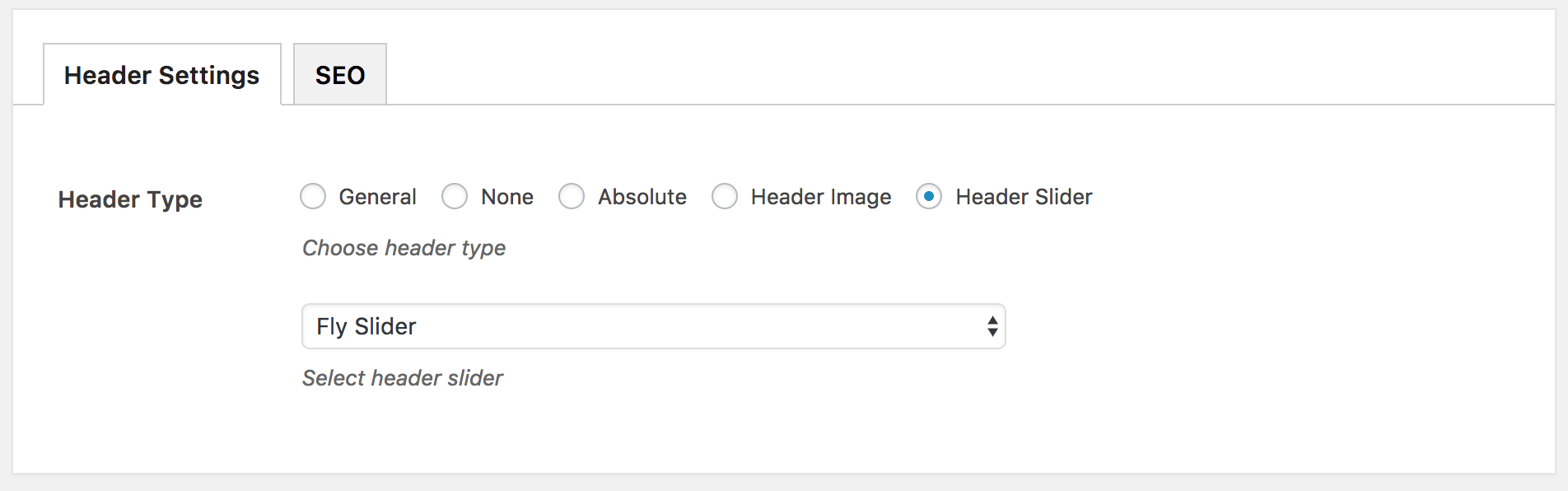Screen dimensions: 1568x491
Task: Click the bold "Header Type" field label
Action: [130, 199]
